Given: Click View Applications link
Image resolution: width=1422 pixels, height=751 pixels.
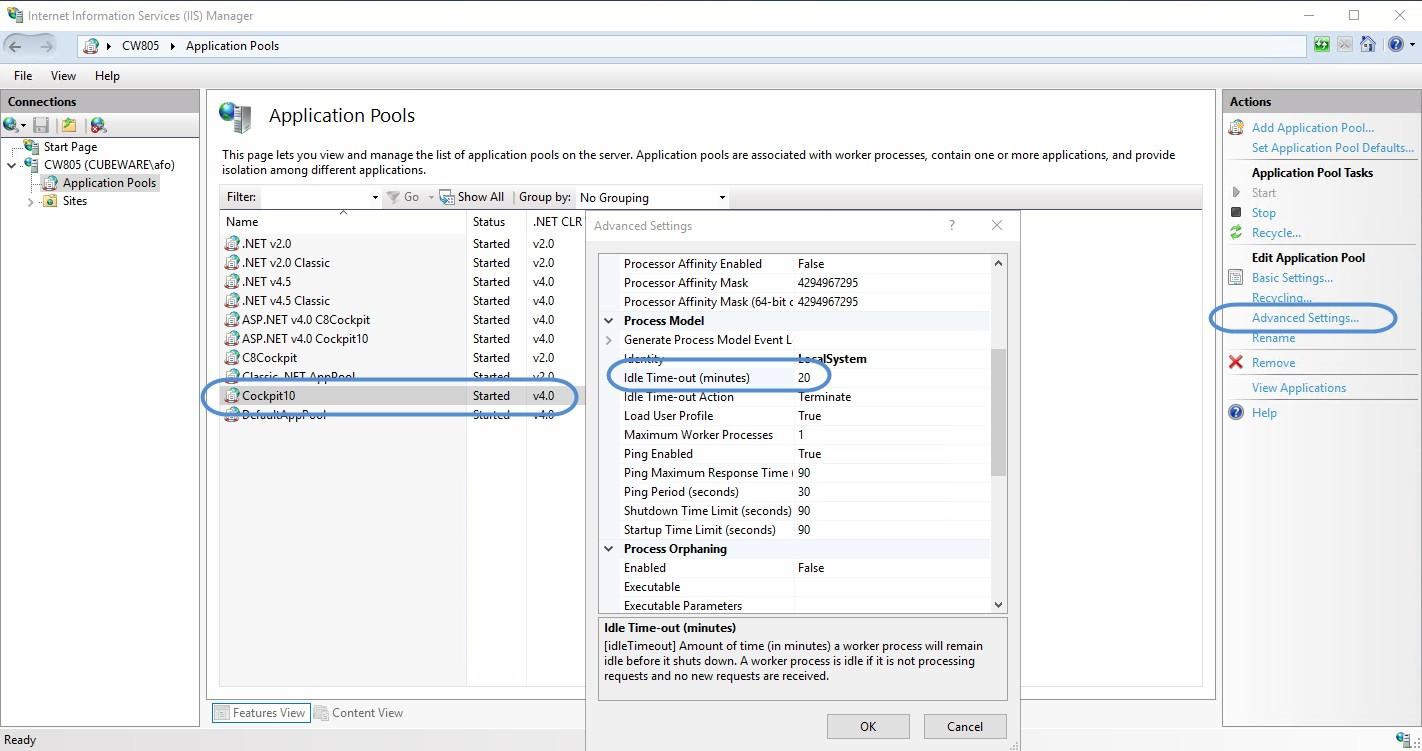Looking at the screenshot, I should (1299, 388).
